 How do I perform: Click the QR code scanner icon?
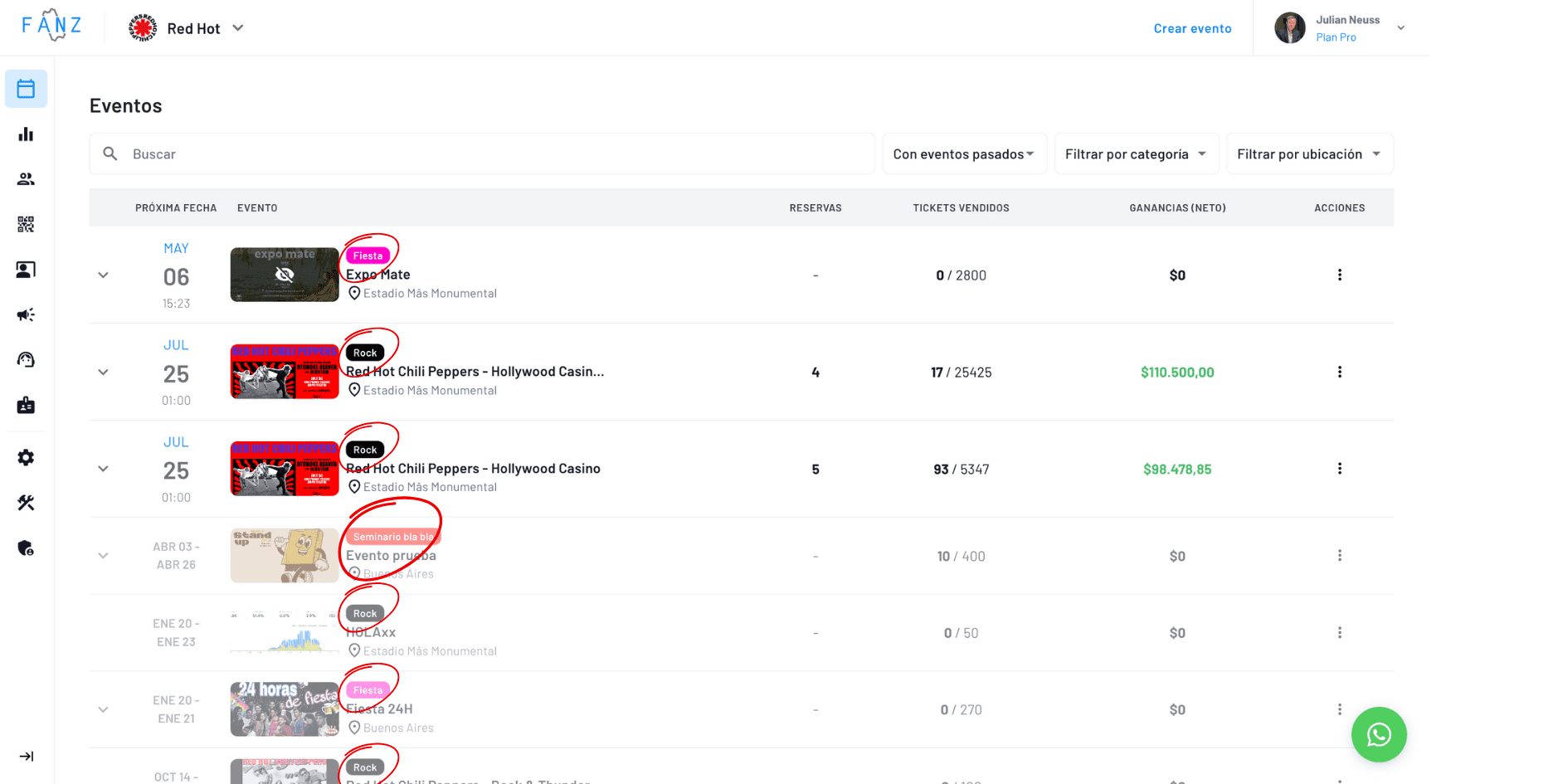(x=26, y=224)
